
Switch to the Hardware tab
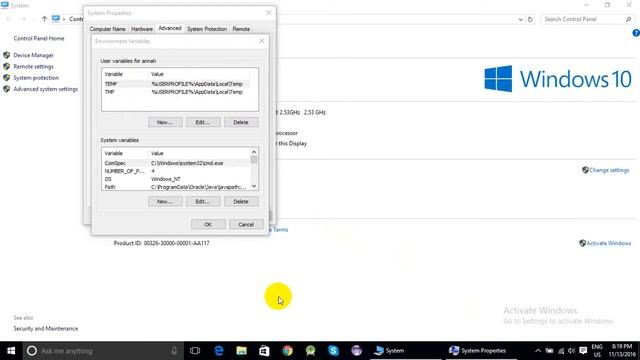142,29
